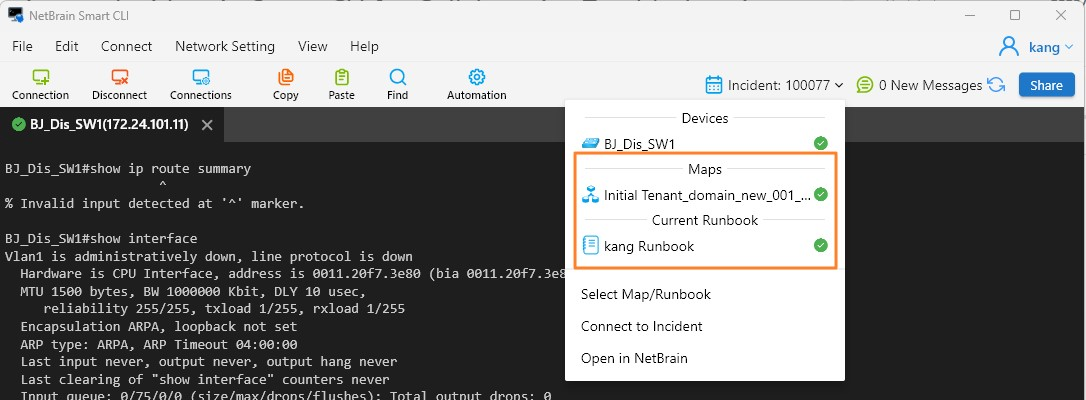The height and width of the screenshot is (400, 1086).
Task: Open the Help menu
Action: tap(364, 46)
